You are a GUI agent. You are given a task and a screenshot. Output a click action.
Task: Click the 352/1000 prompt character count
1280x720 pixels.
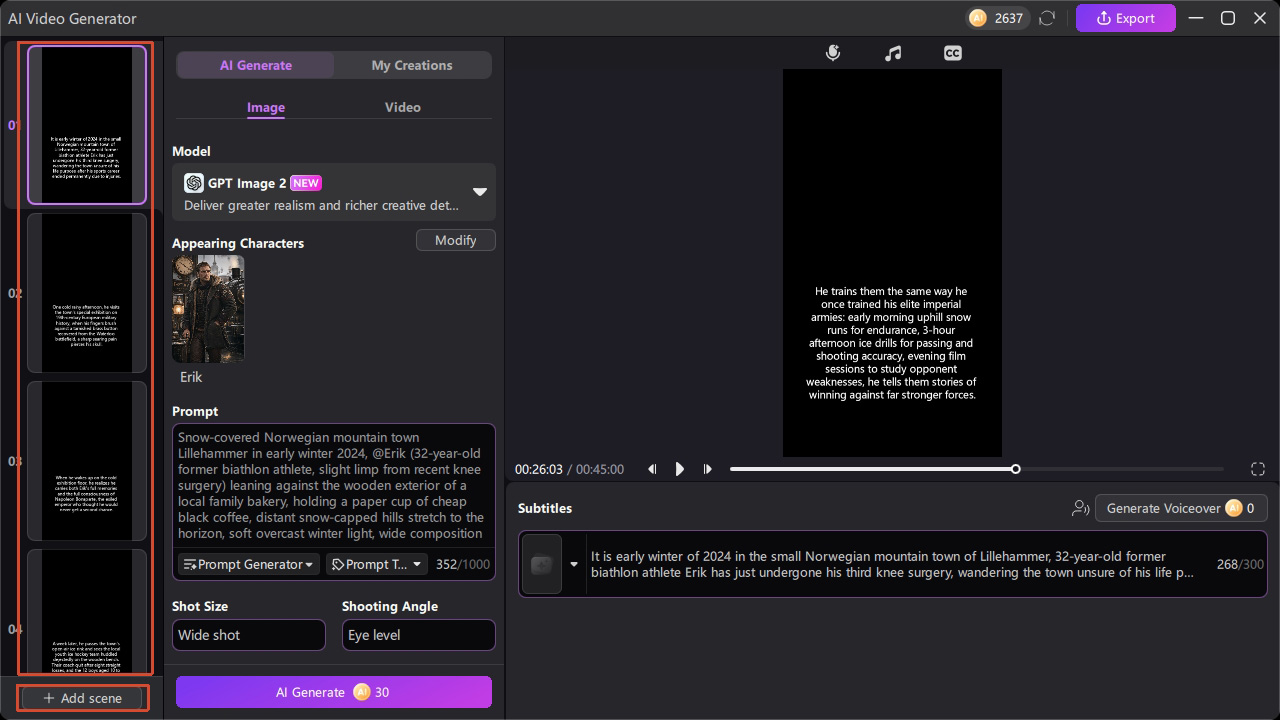pyautogui.click(x=463, y=564)
